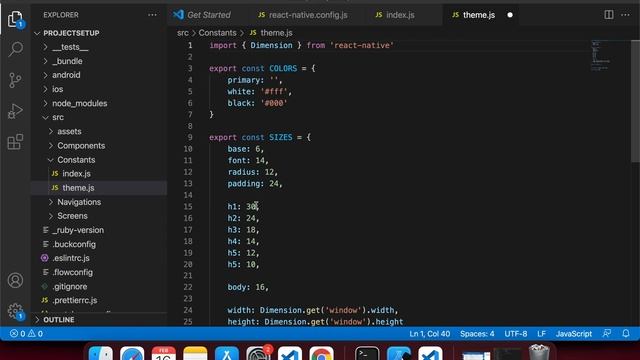
Task: Open notifications bell in status bar
Action: pos(626,333)
